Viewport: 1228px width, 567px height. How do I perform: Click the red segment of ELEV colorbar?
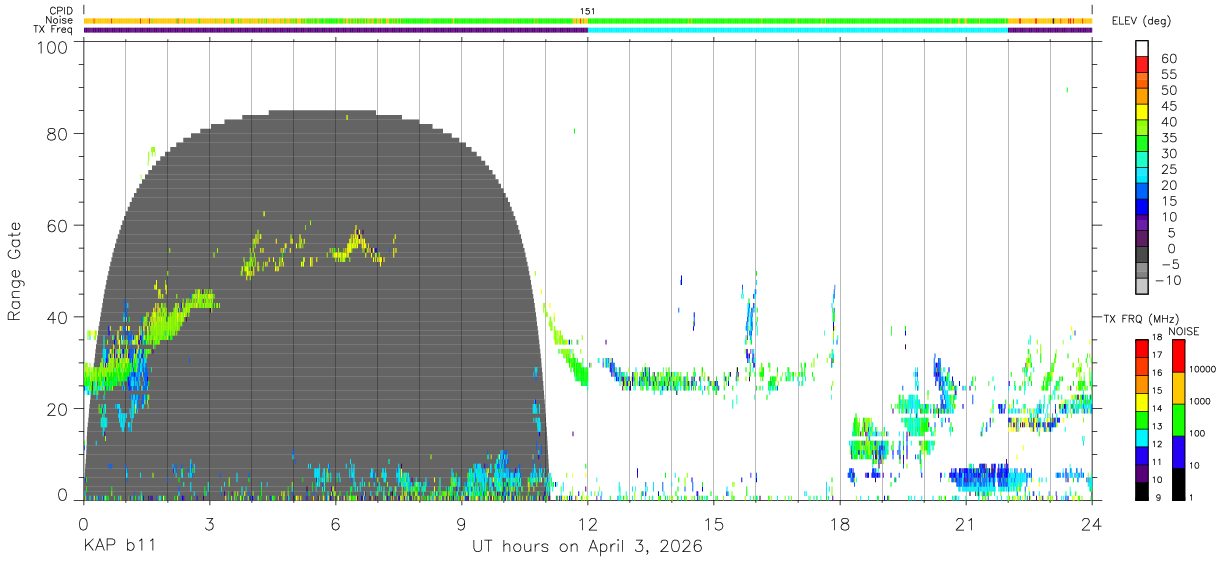click(1143, 66)
